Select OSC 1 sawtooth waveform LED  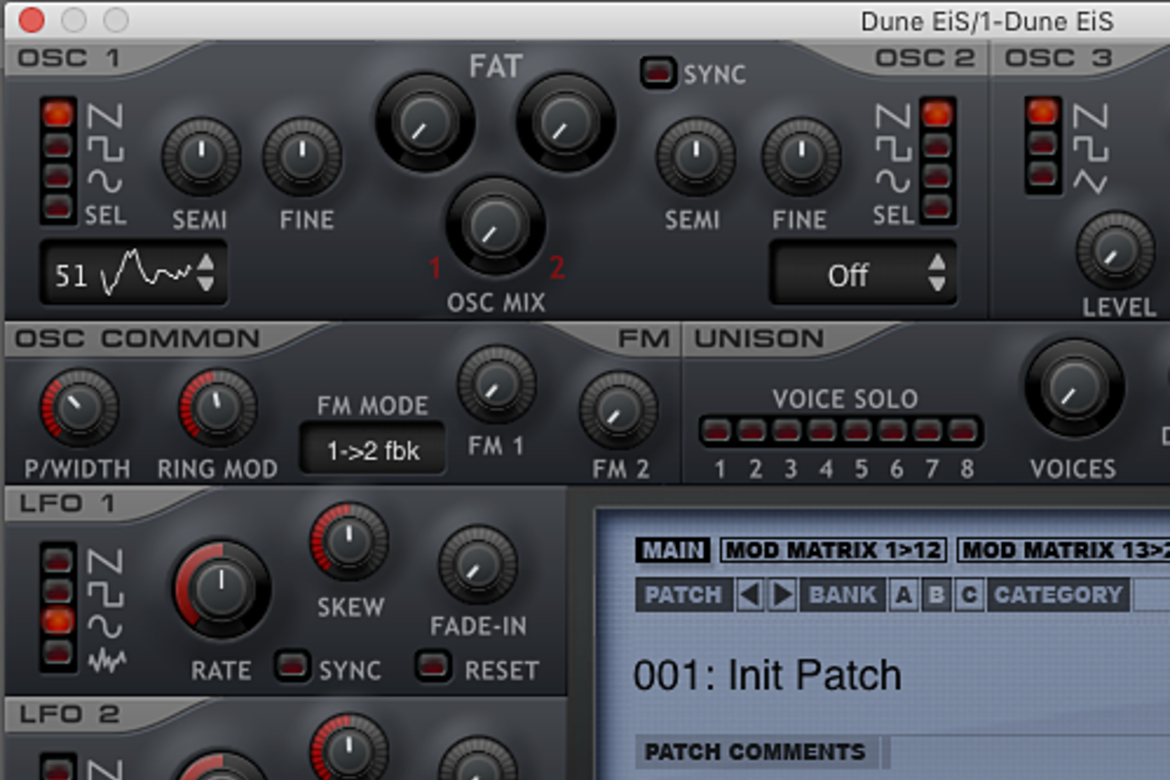point(58,113)
